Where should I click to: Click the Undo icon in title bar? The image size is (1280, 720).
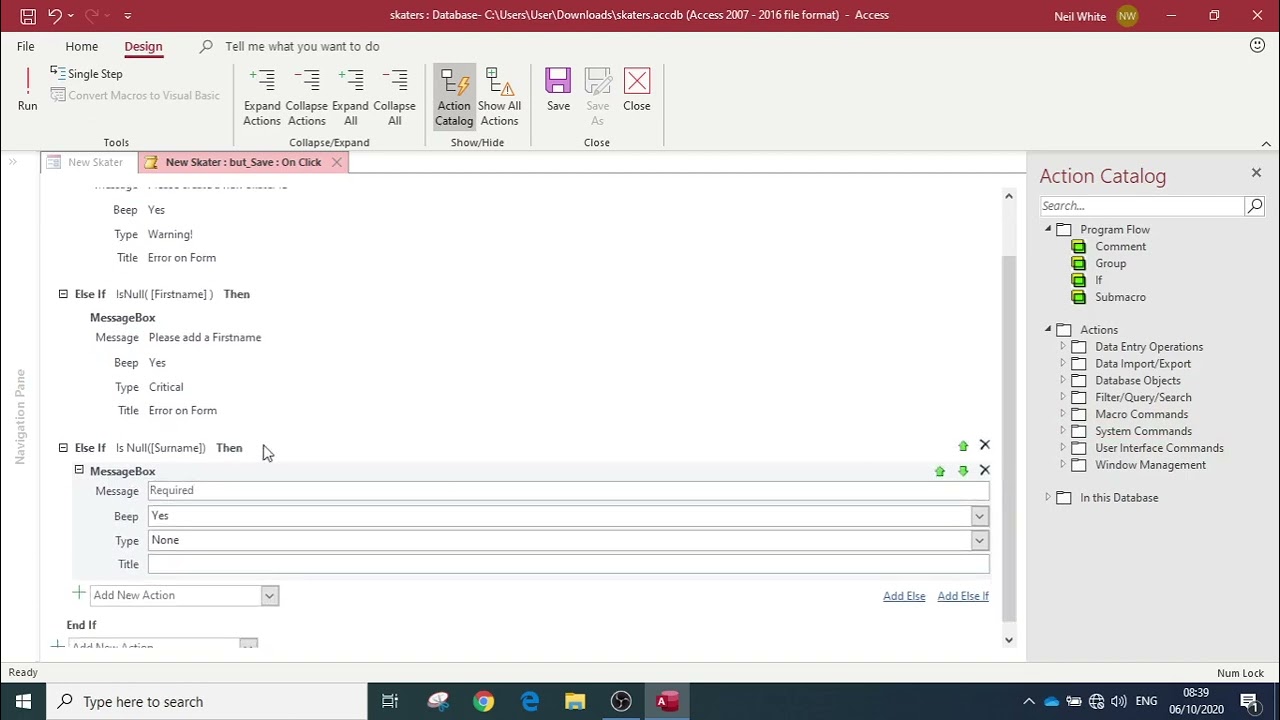point(55,15)
